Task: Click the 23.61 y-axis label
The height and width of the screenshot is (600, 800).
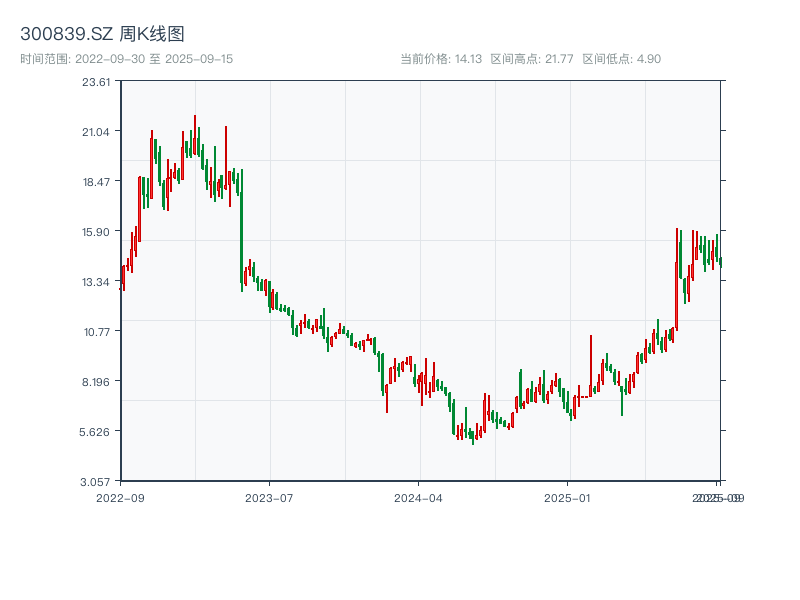Action: coord(96,82)
